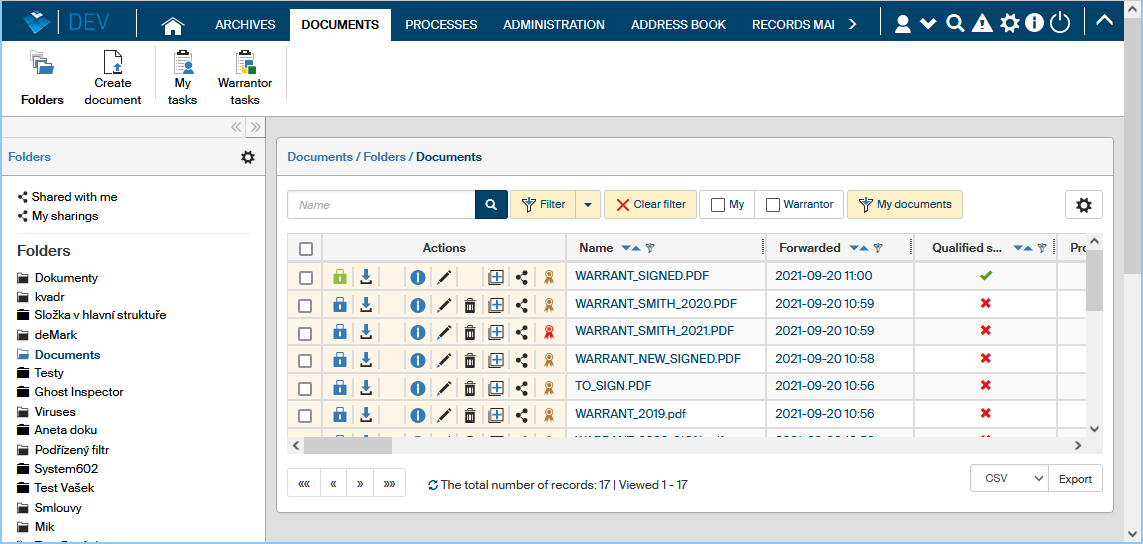
Task: Open the Warrantor tasks icon
Action: coord(244,63)
